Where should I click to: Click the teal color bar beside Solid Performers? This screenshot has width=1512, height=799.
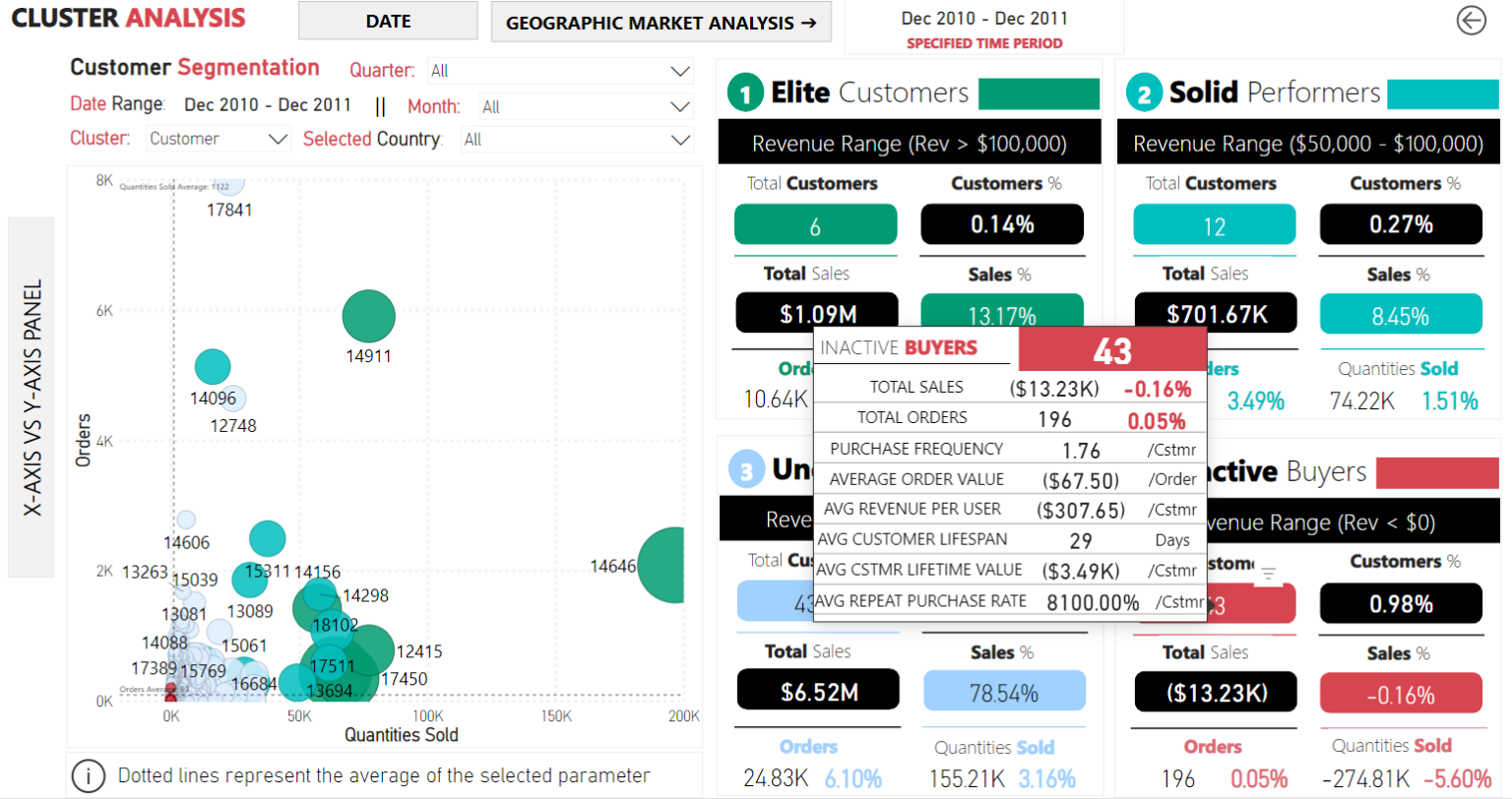coord(1442,93)
